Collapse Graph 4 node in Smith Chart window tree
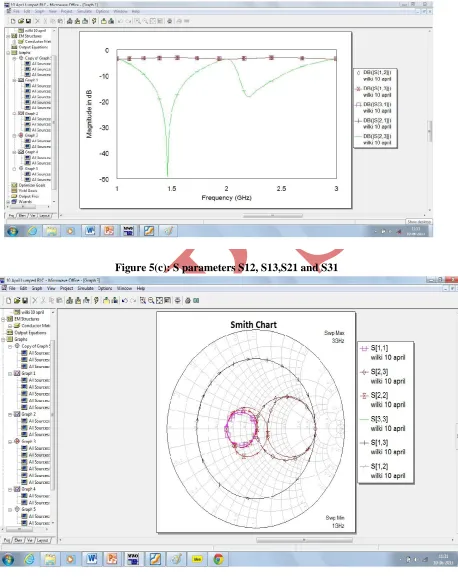Viewport: 458px width, 577px height. click(x=10, y=489)
